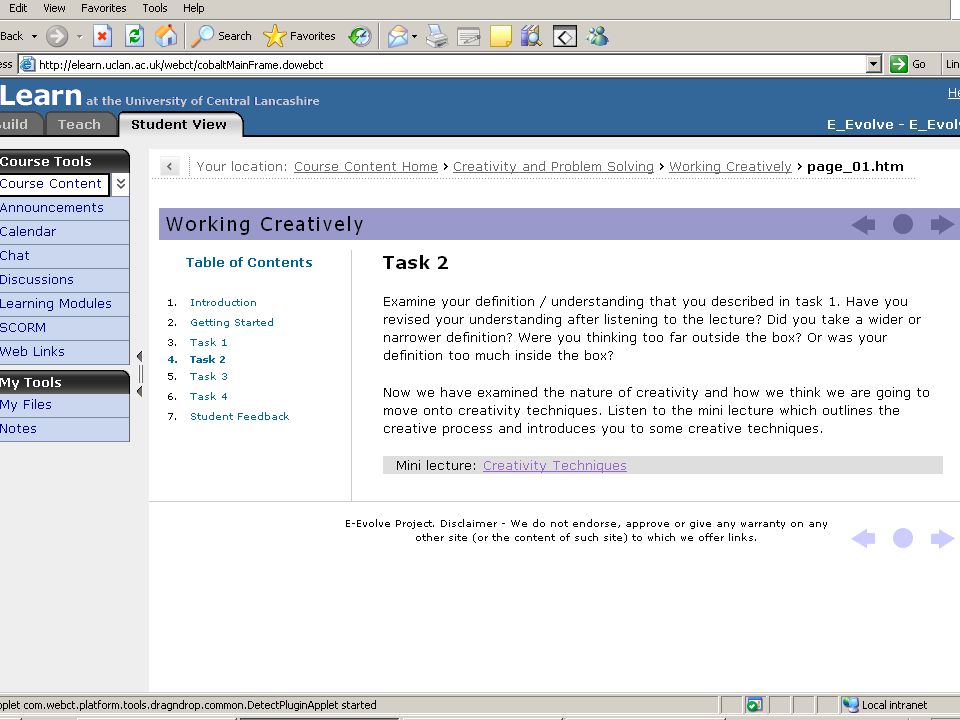This screenshot has height=720, width=960.
Task: Click the Research books icon
Action: pyautogui.click(x=531, y=36)
